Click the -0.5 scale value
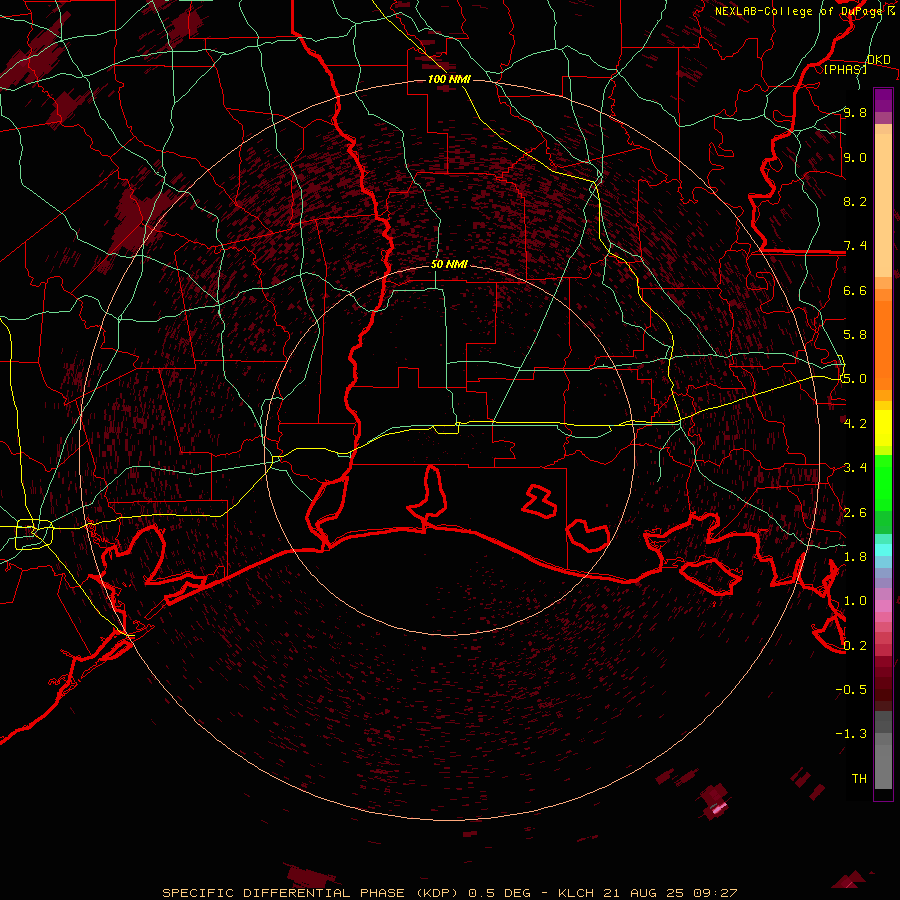The height and width of the screenshot is (900, 900). click(851, 689)
